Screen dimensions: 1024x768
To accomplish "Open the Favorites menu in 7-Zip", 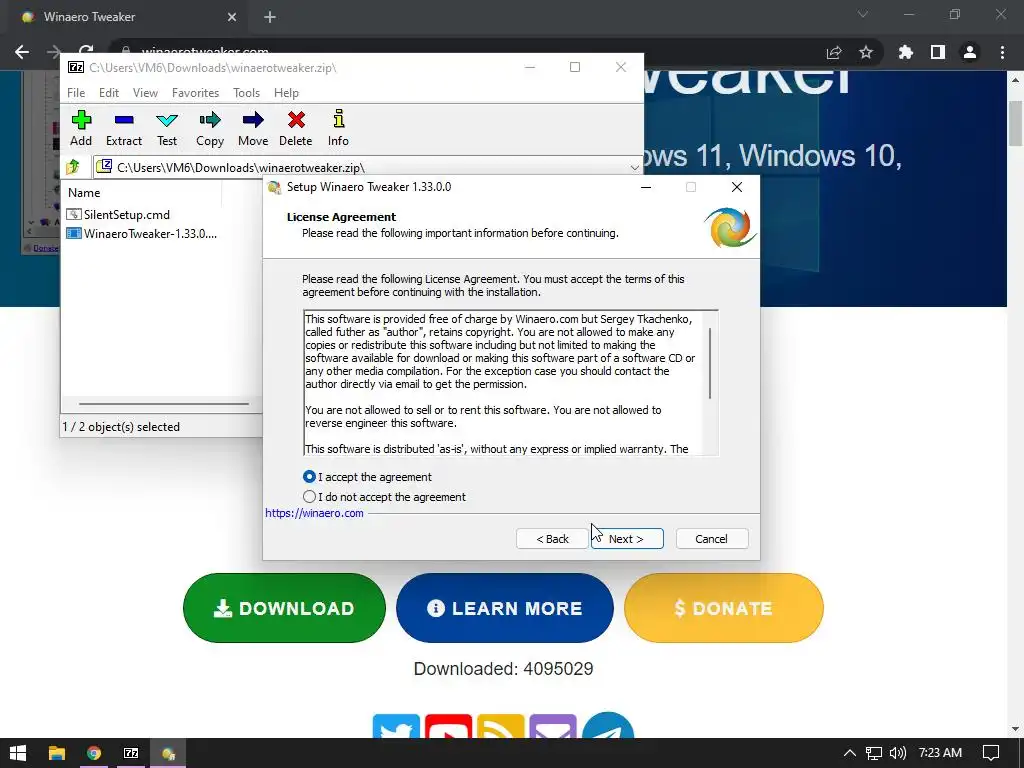I will (x=195, y=93).
